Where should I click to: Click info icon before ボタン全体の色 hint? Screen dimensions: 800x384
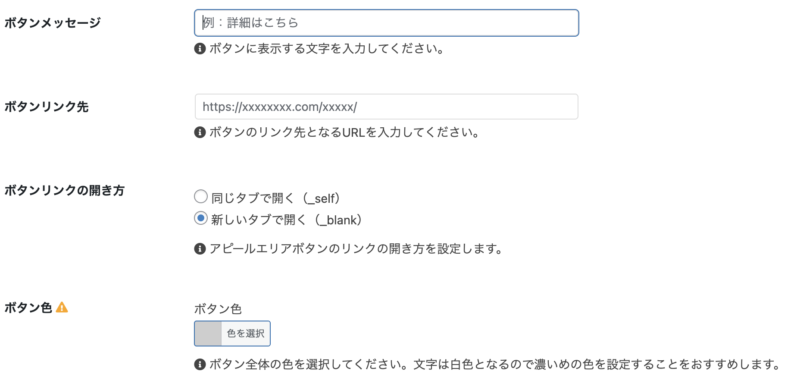pos(200,365)
